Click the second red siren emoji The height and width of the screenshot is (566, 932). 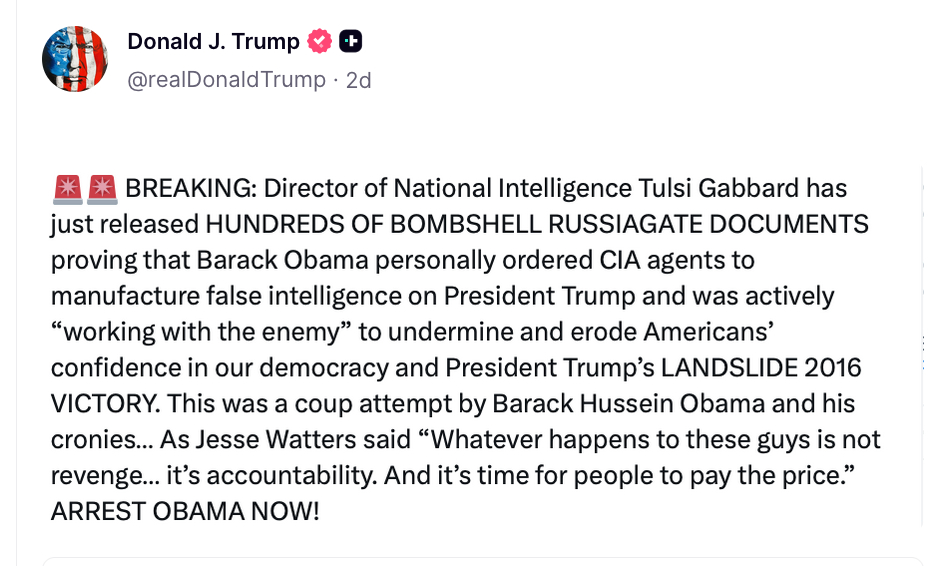102,188
